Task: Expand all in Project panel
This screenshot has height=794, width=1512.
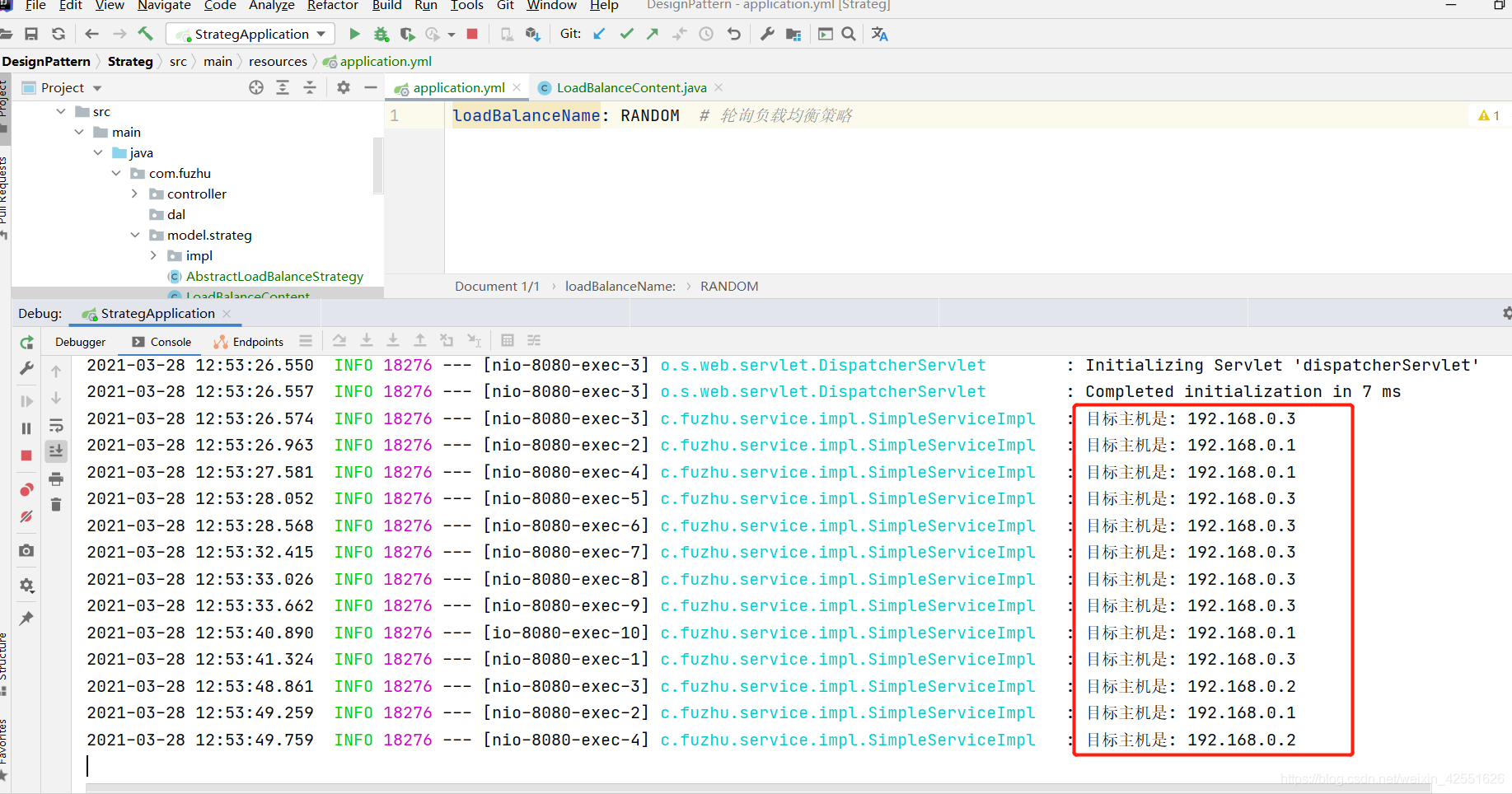Action: click(x=283, y=87)
